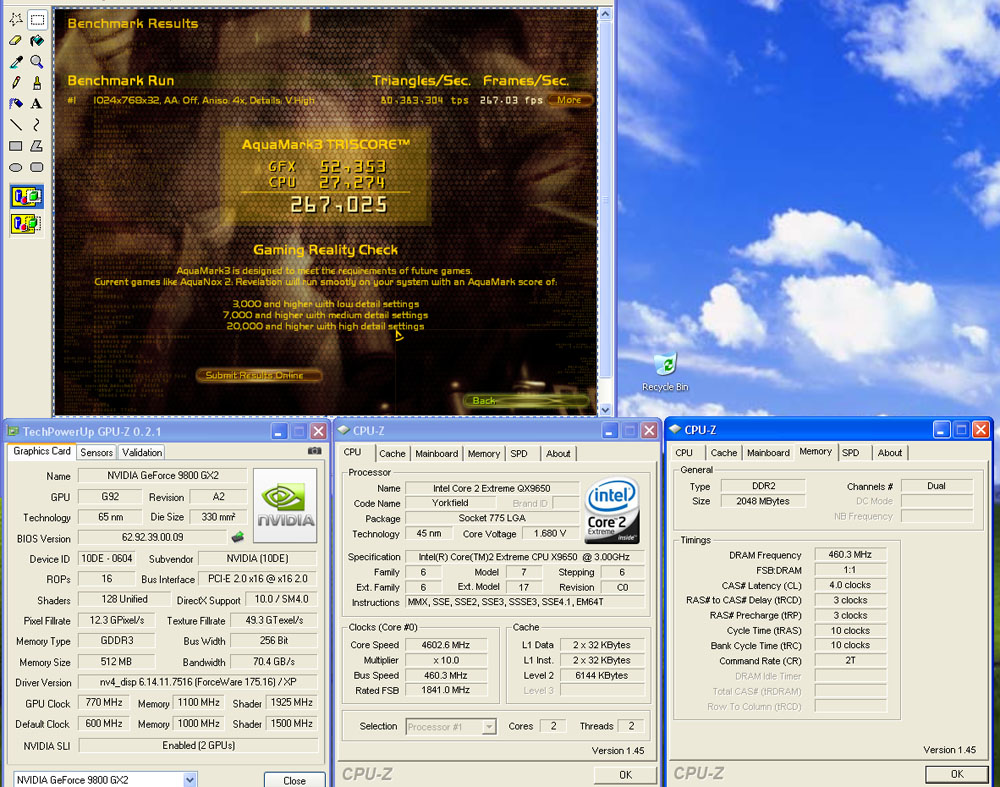Viewport: 1000px width, 787px height.
Task: Open the Validation tab in GPU-Z
Action: [x=142, y=452]
